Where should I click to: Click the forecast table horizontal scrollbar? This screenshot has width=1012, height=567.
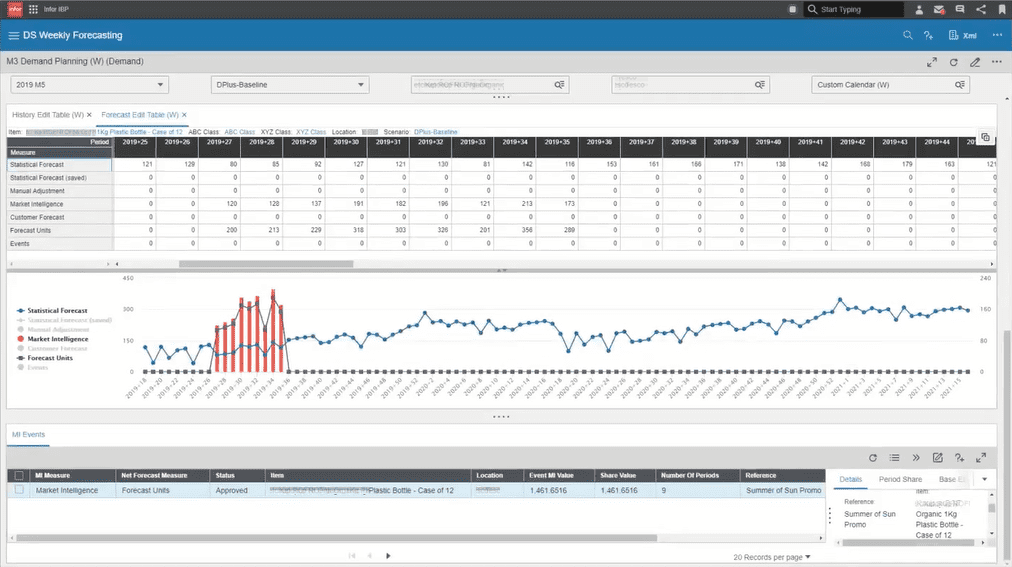point(266,264)
